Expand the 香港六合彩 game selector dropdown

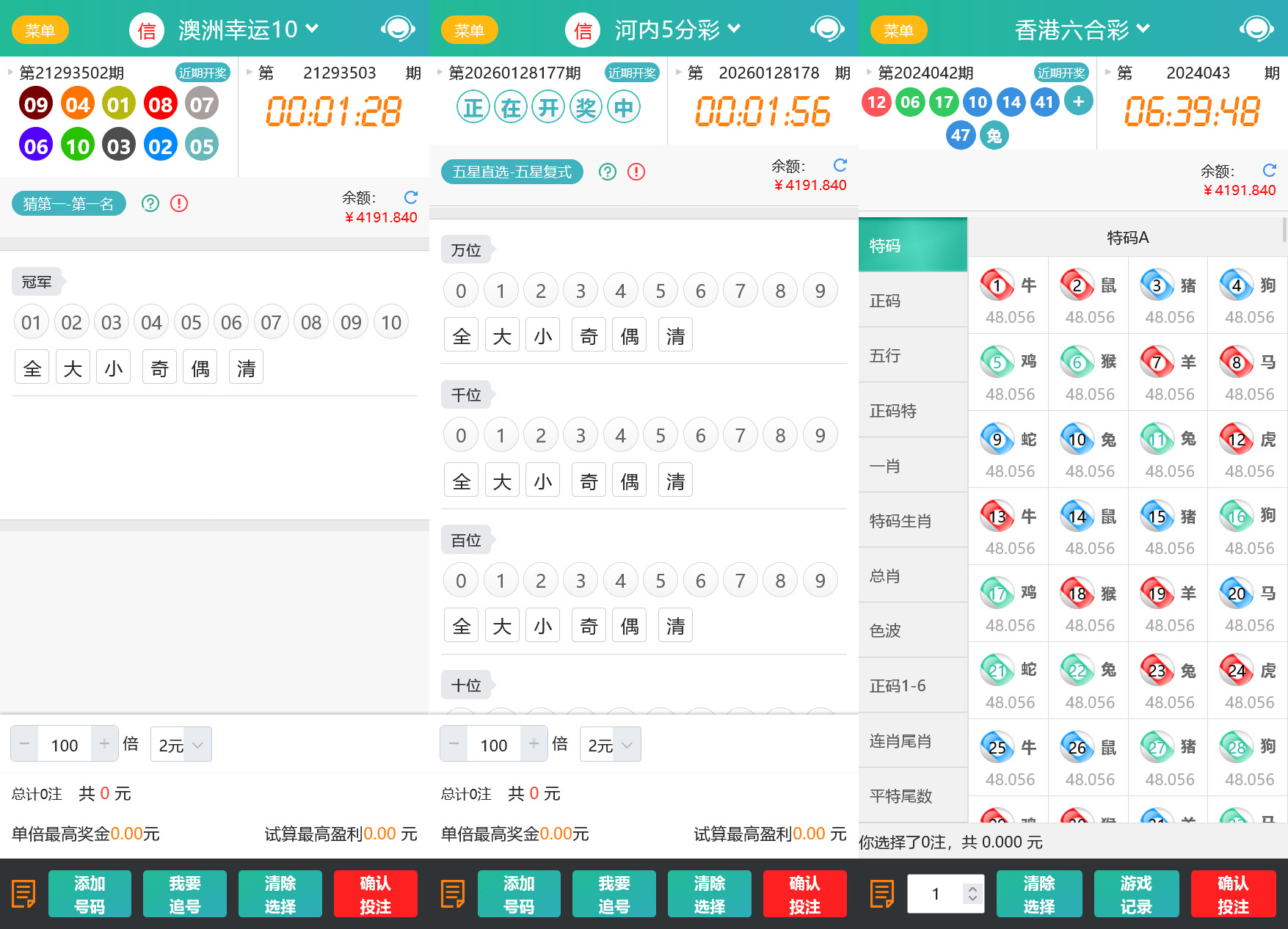pyautogui.click(x=1143, y=29)
